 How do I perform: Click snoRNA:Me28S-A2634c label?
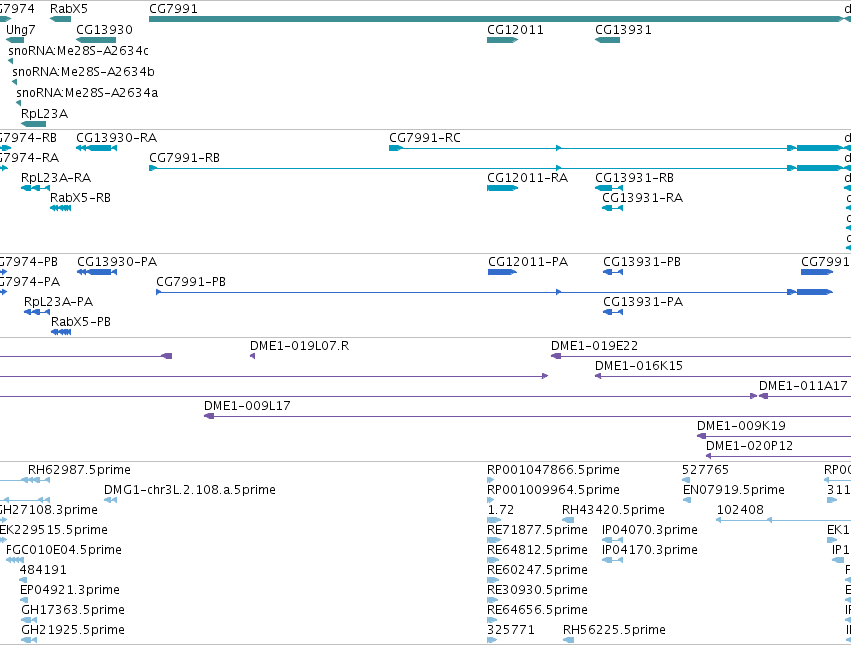(x=78, y=50)
